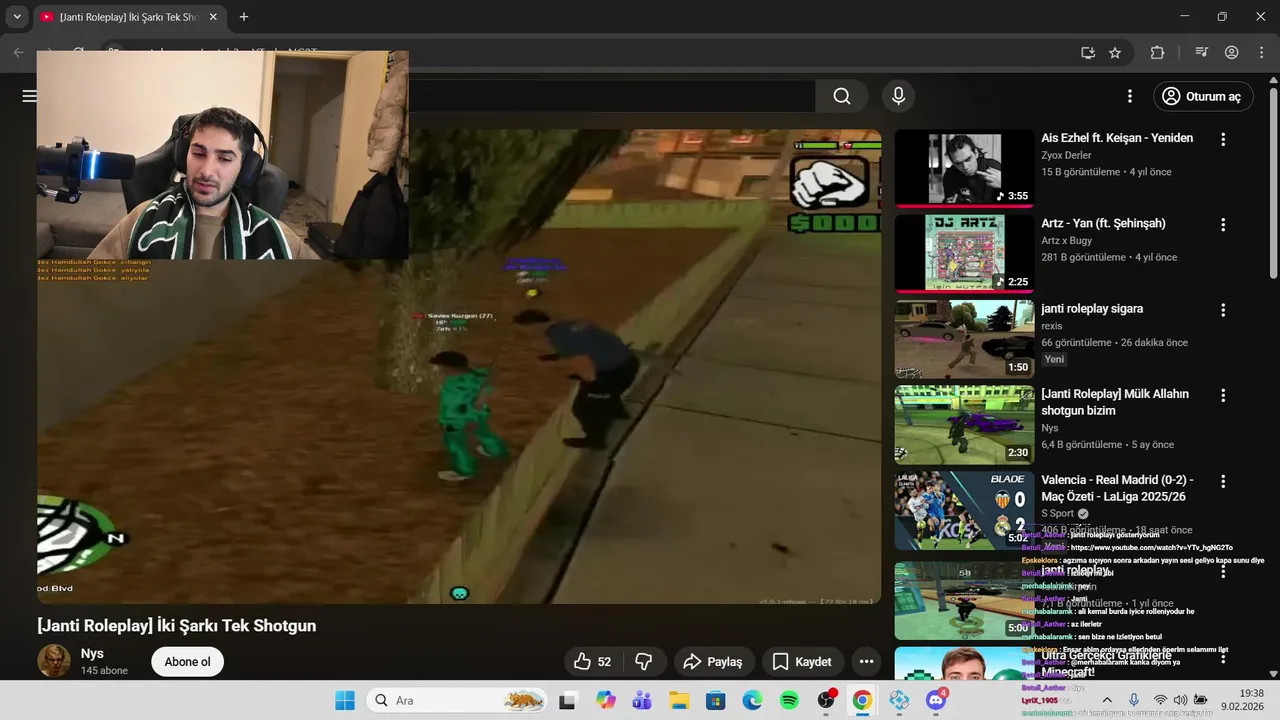Viewport: 1280px width, 720px height.
Task: Open Mülk Allahın shotgun bizim thumbnail
Action: 964,424
